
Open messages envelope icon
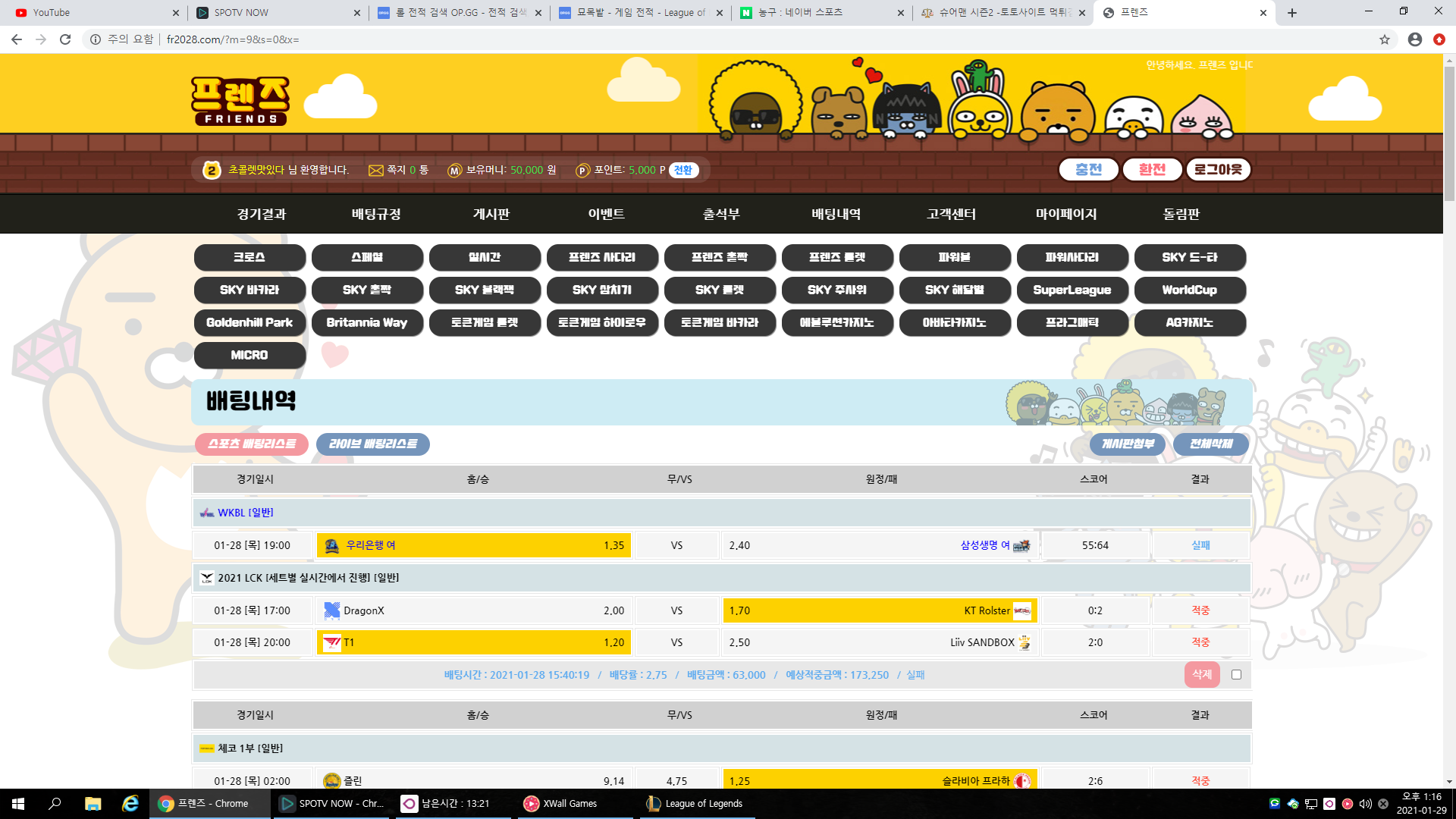click(x=375, y=171)
